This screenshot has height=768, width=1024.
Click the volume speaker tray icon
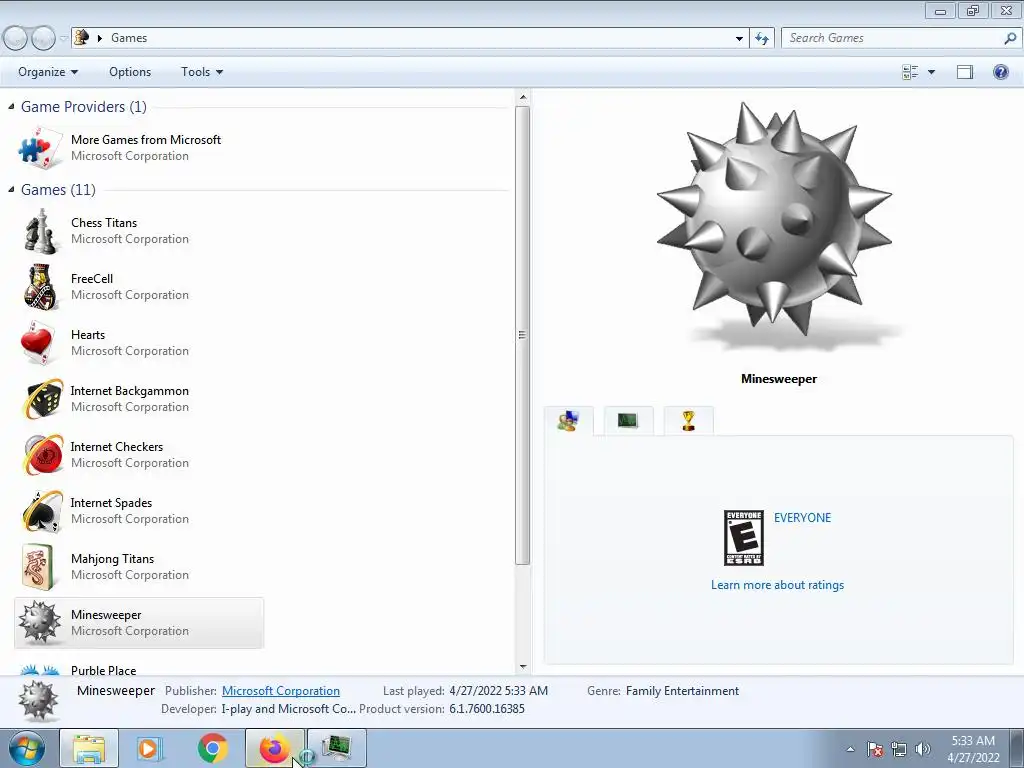pos(922,749)
